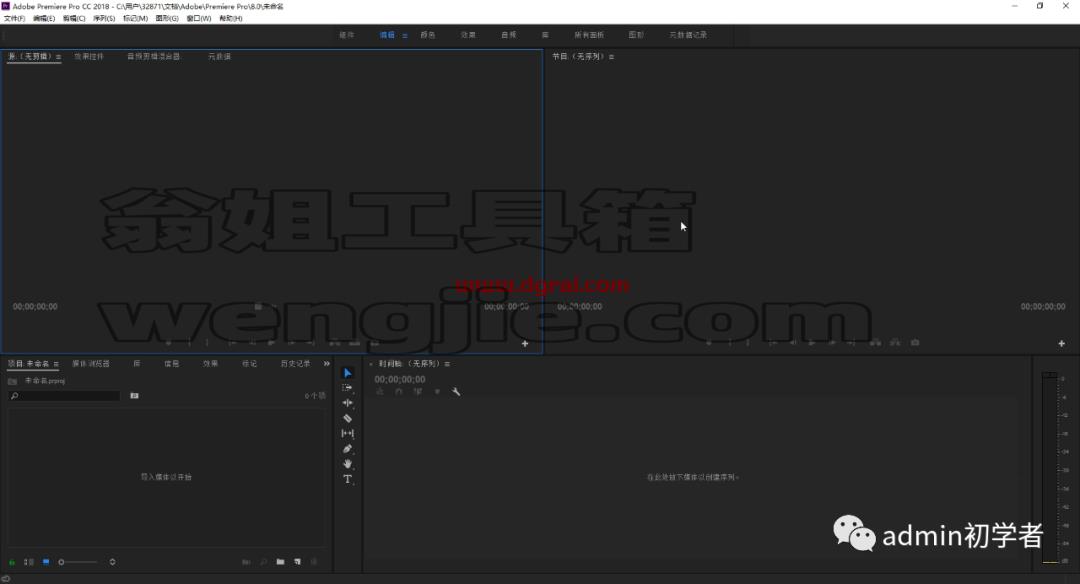
Task: Open the 剪辑(C) menu
Action: (74, 19)
